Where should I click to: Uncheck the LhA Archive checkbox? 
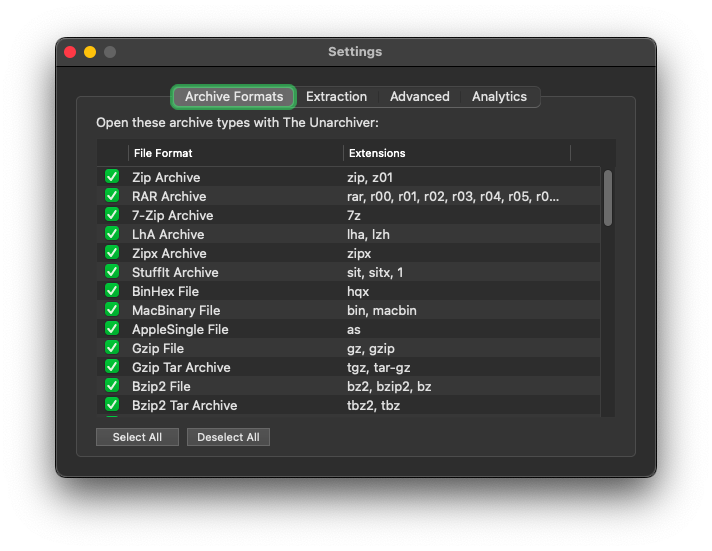(x=112, y=234)
